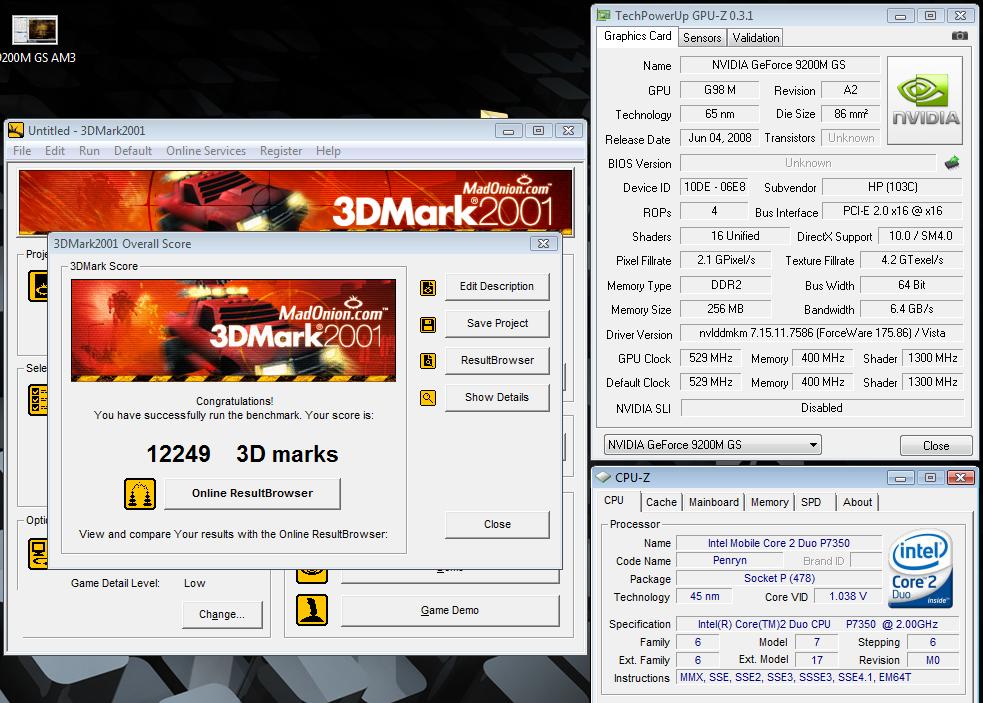Click the Bandwidth value 6.4 GB/s
This screenshot has height=703, width=983.
point(912,309)
